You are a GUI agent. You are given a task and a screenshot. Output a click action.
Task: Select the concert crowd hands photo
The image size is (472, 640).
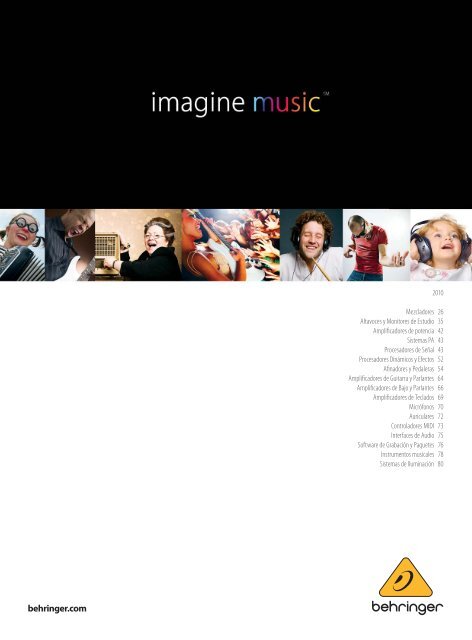pos(231,245)
